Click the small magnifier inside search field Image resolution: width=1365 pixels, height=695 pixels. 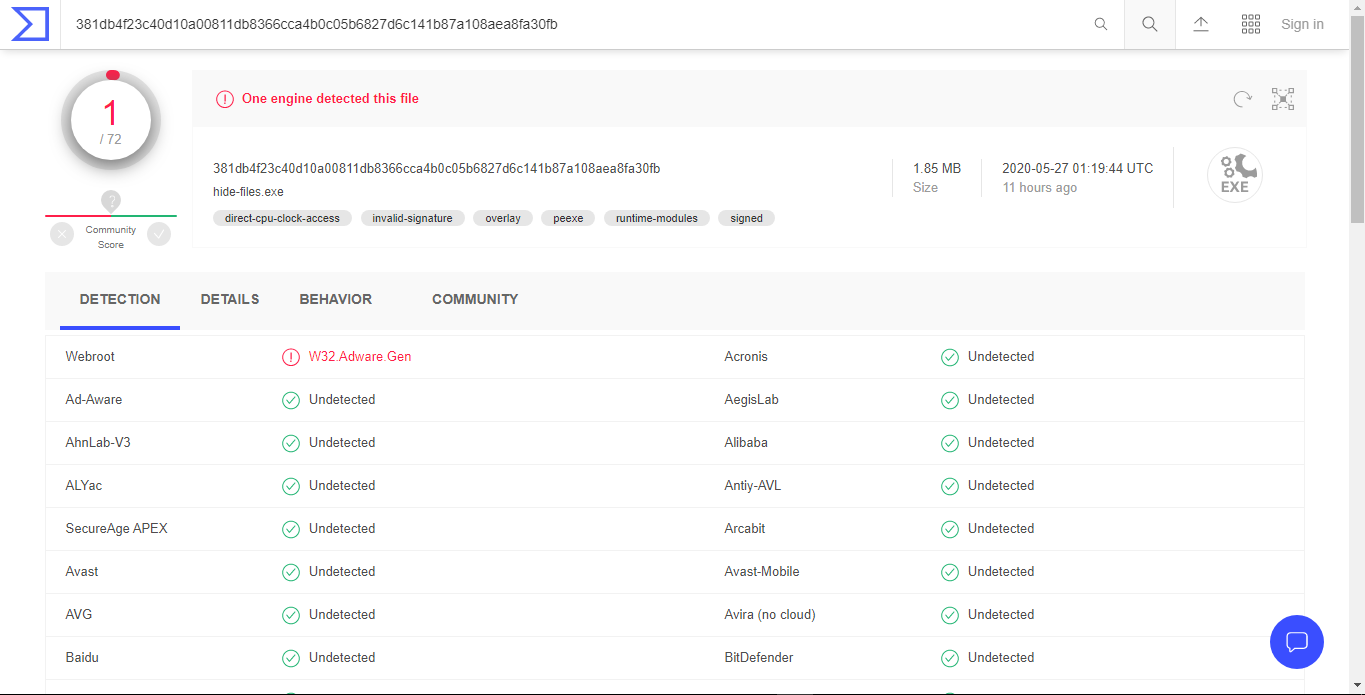tap(1101, 24)
